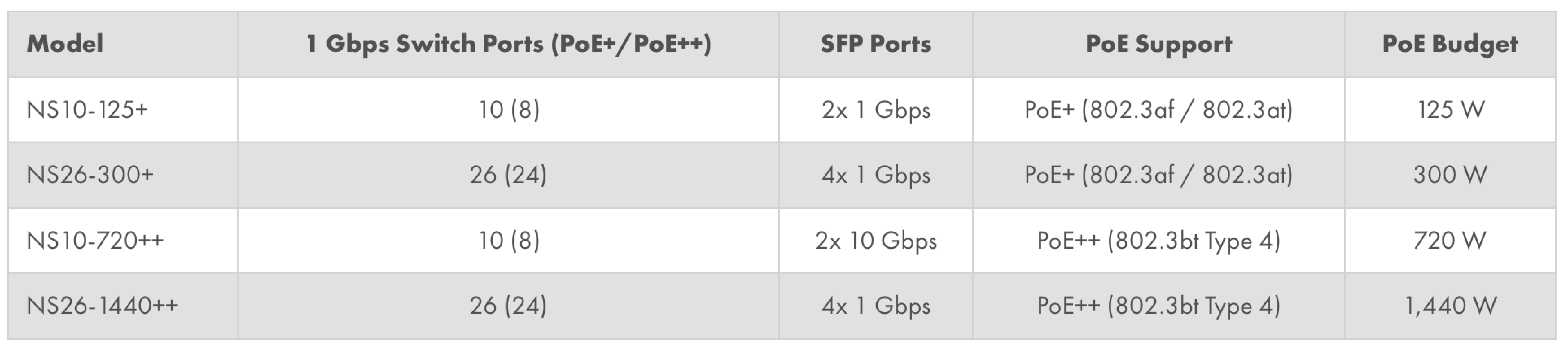1568x345 pixels.
Task: Click the SFP Ports column header
Action: pyautogui.click(x=875, y=44)
